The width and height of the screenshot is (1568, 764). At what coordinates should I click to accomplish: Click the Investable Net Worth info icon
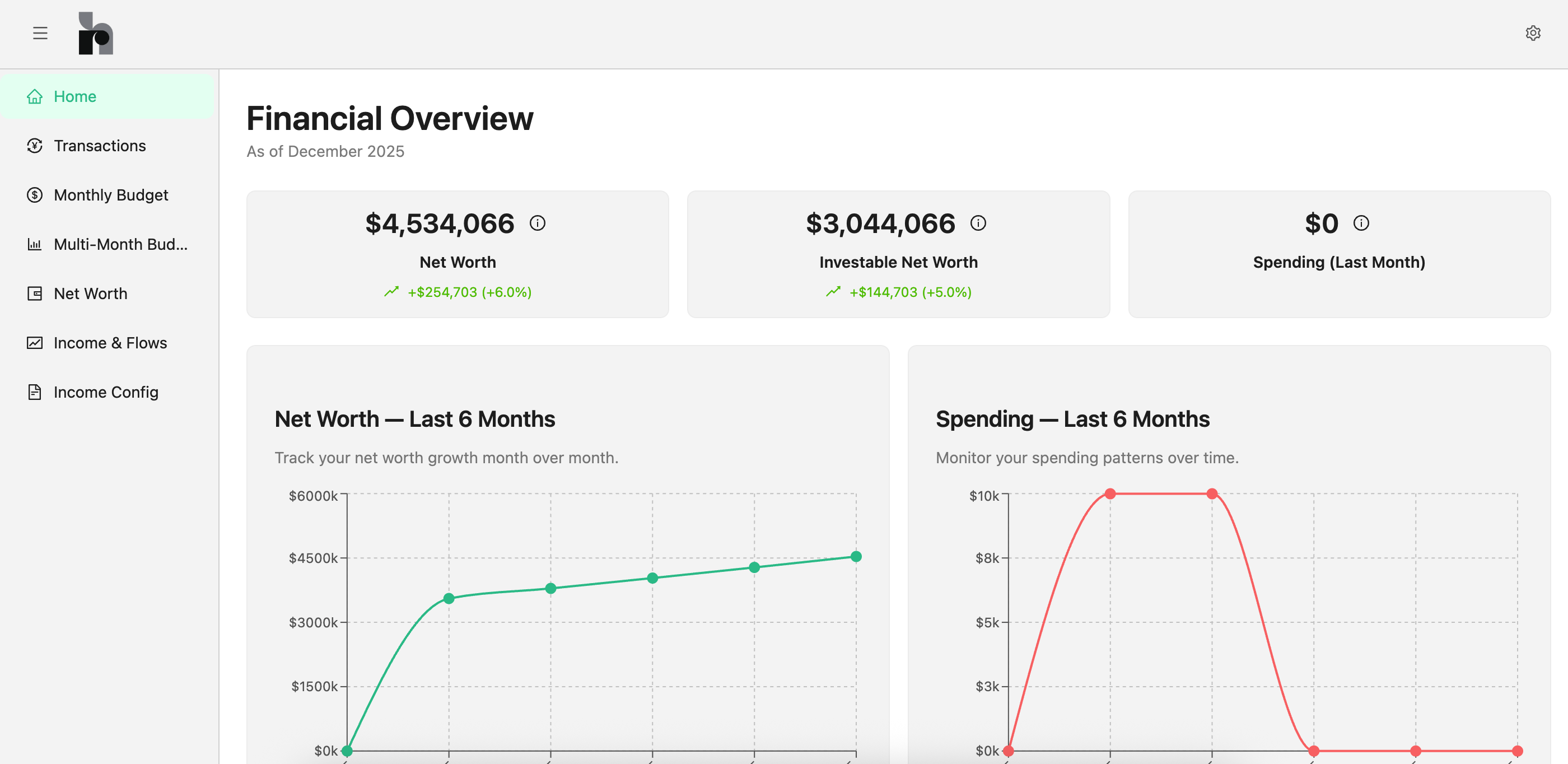979,223
